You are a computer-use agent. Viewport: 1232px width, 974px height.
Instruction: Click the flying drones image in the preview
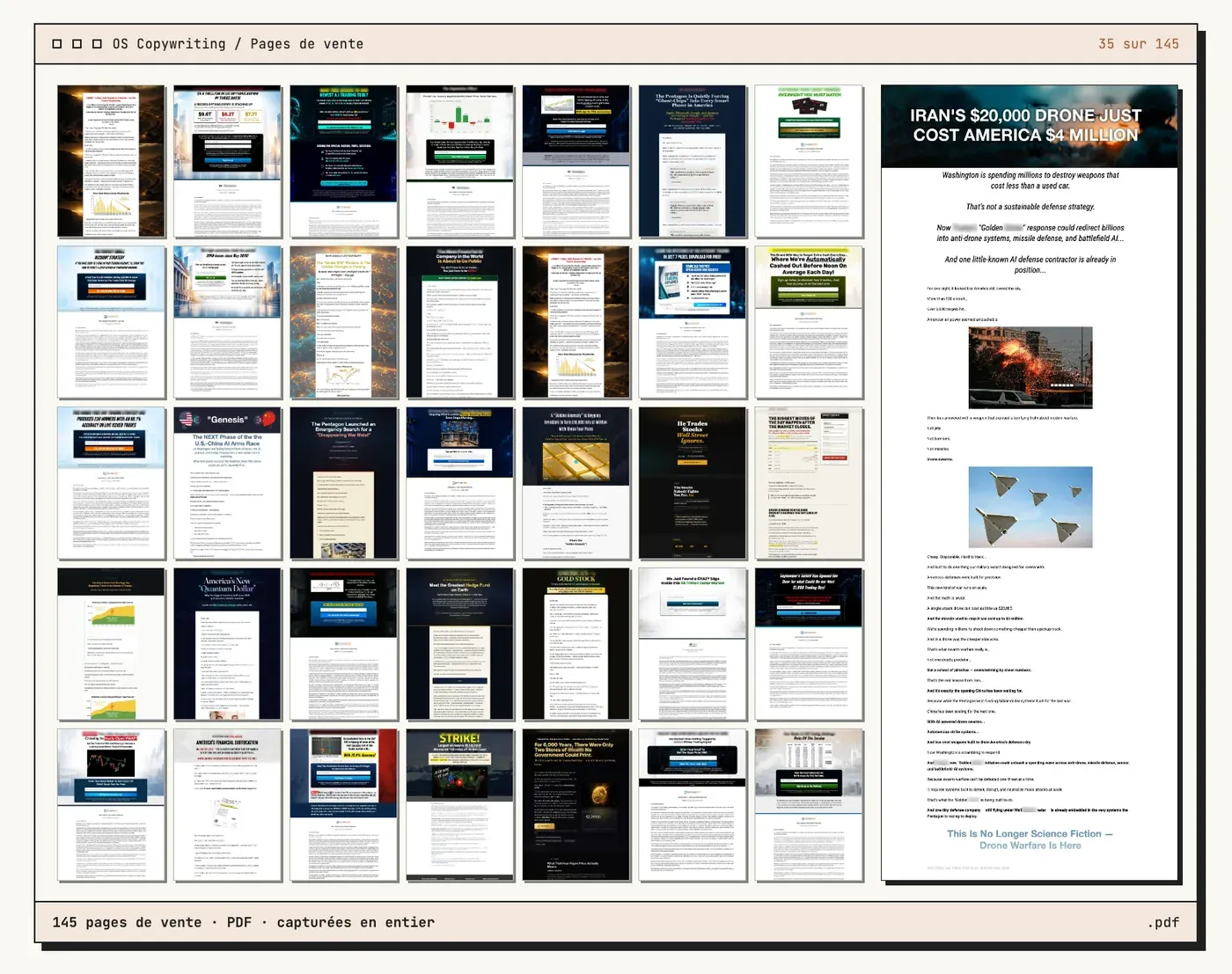click(1030, 507)
